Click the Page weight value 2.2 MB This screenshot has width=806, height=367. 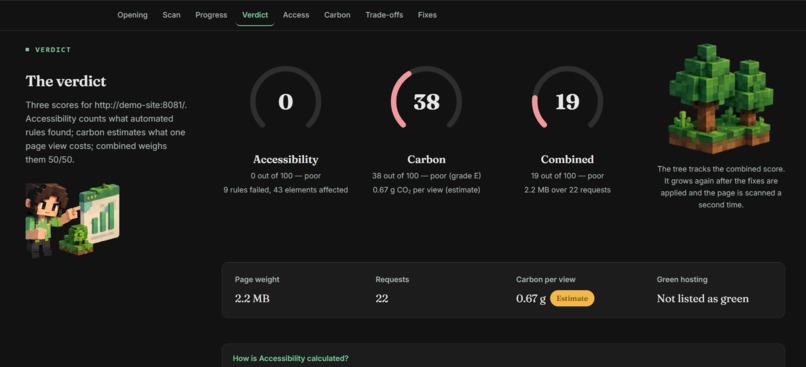pyautogui.click(x=252, y=299)
